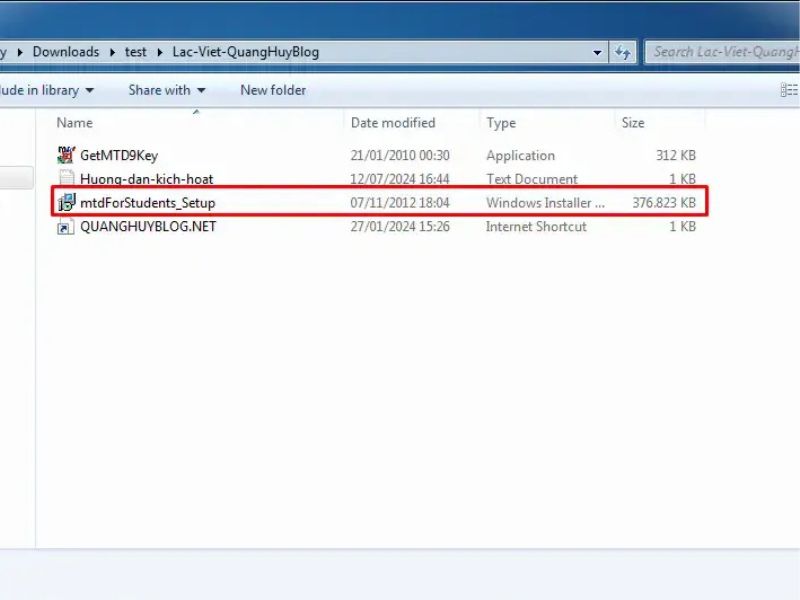Click the Windows Installer type cell
Viewport: 800px width, 600px height.
coord(545,203)
